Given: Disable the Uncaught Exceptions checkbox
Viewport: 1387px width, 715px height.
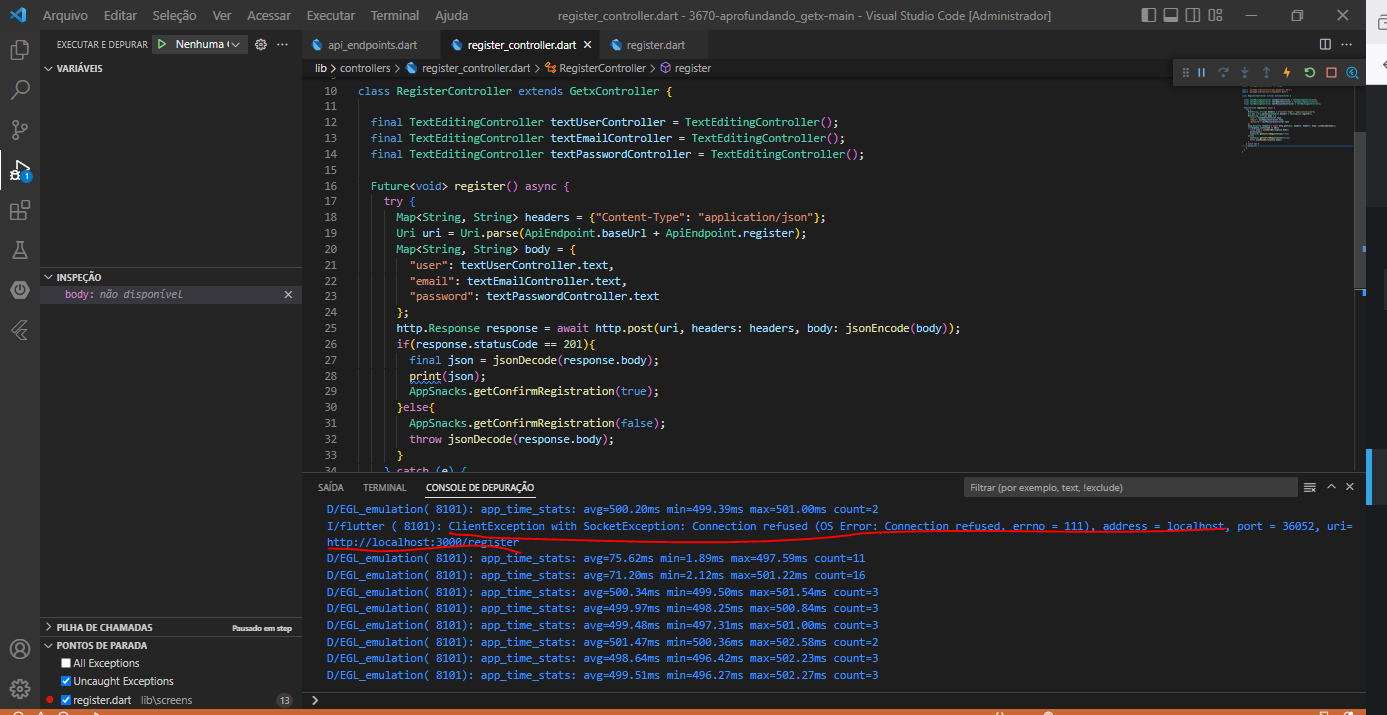Looking at the screenshot, I should point(66,681).
